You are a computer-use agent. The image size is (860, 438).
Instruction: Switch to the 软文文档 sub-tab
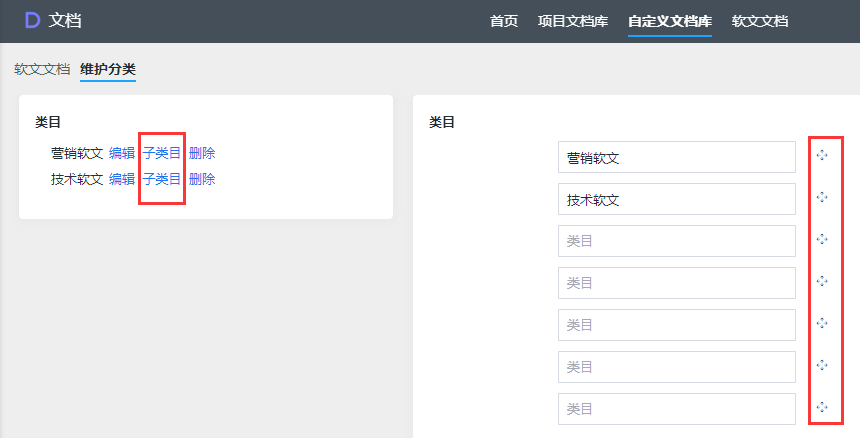(x=42, y=69)
